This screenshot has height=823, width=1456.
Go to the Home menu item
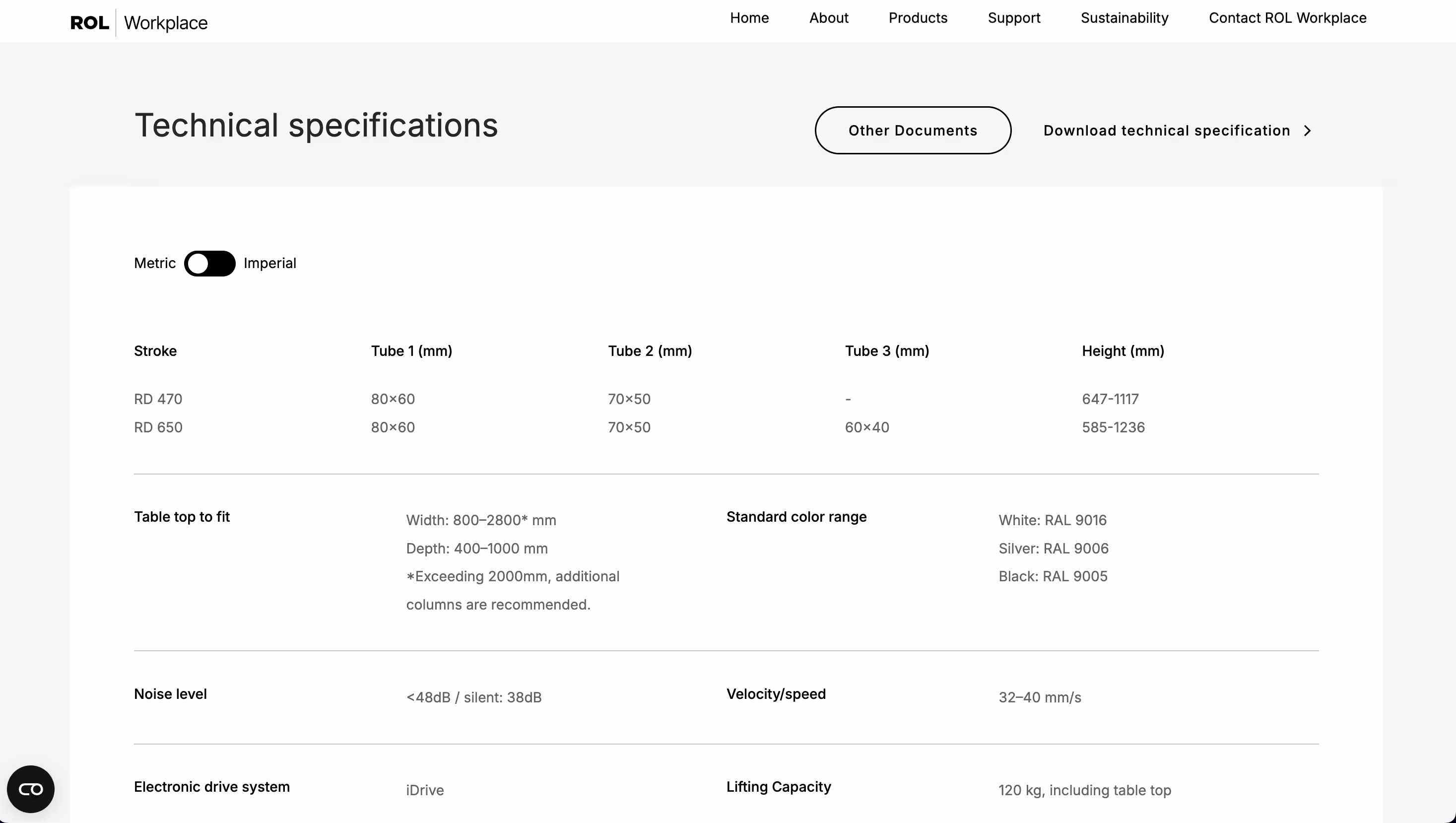point(749,18)
